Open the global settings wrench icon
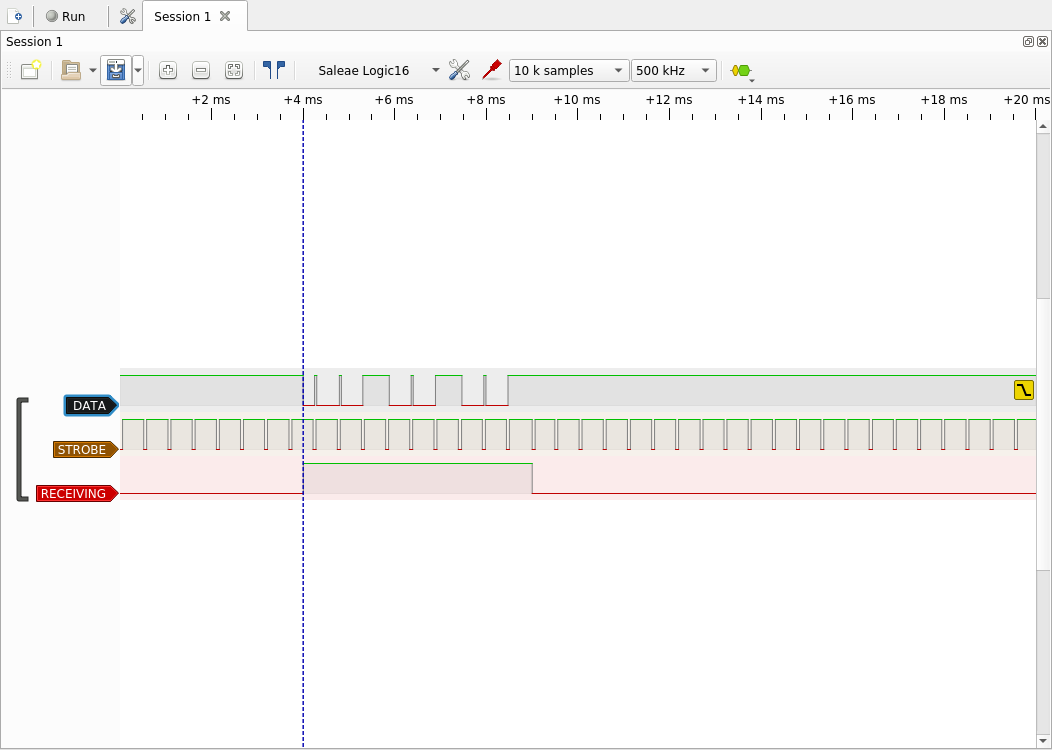The width and height of the screenshot is (1052, 750). pos(127,16)
